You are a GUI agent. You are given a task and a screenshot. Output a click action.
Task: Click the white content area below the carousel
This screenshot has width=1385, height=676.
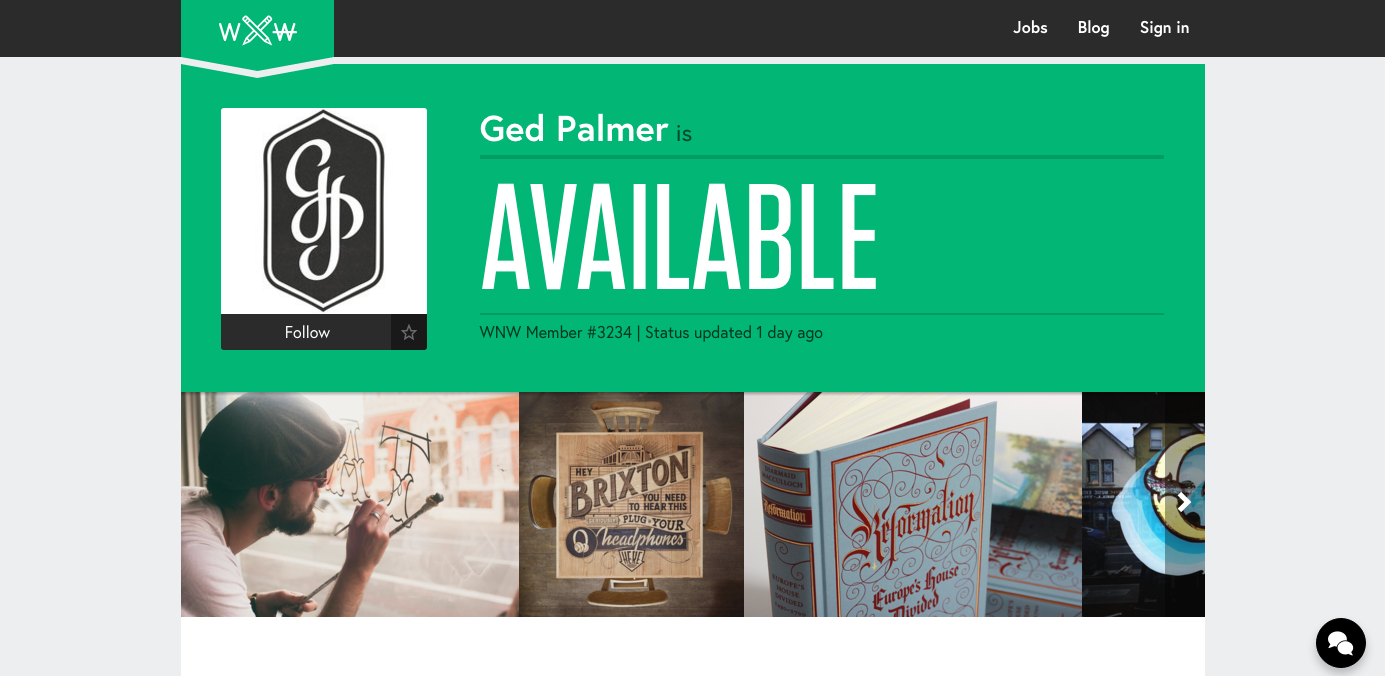693,646
